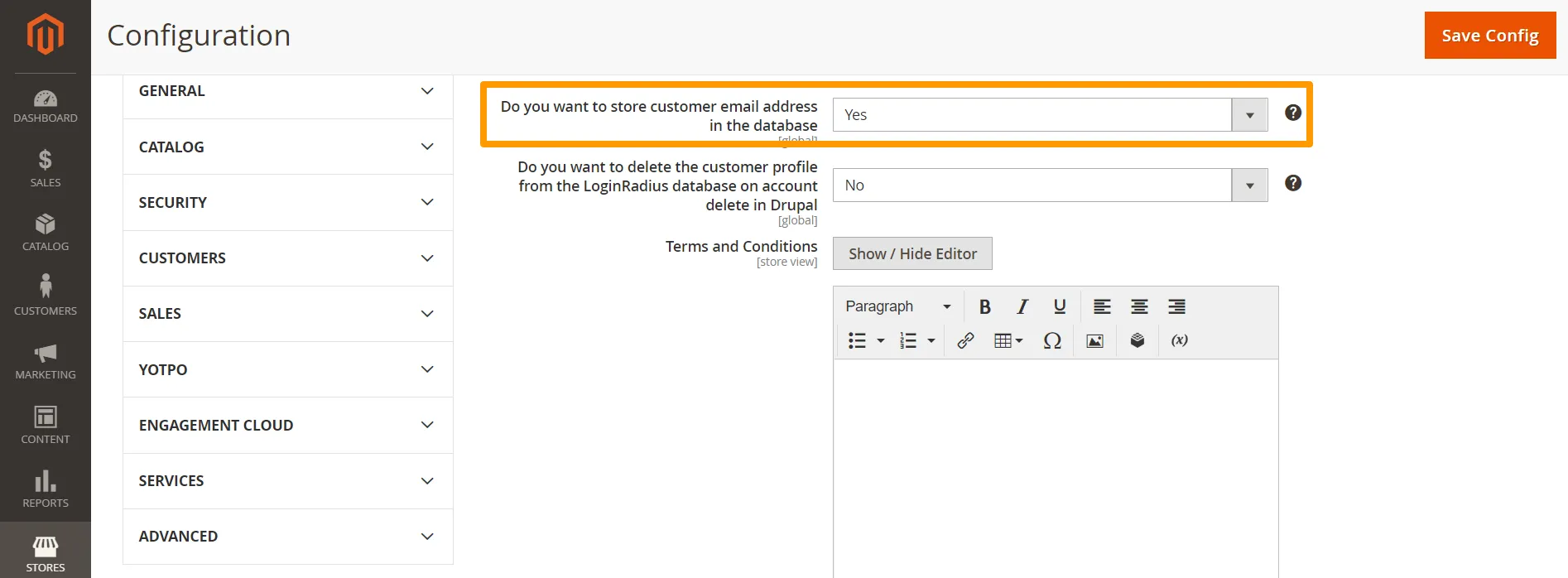
Task: Open the Paragraph format dropdown
Action: point(897,307)
